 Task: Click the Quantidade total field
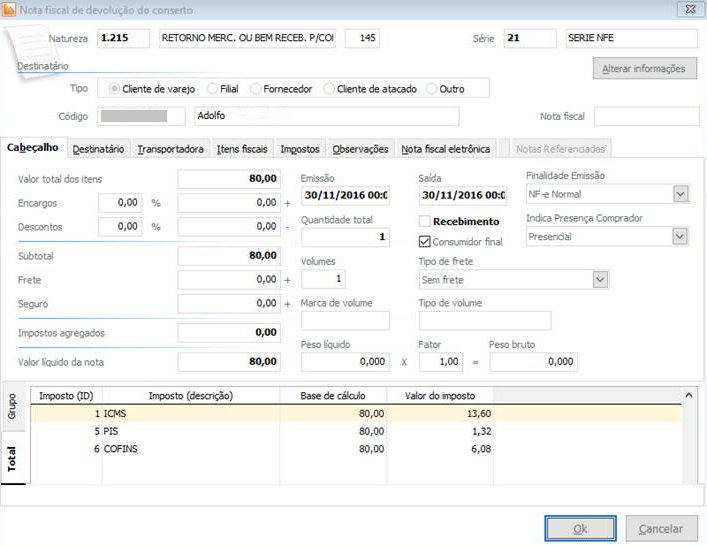click(x=345, y=237)
